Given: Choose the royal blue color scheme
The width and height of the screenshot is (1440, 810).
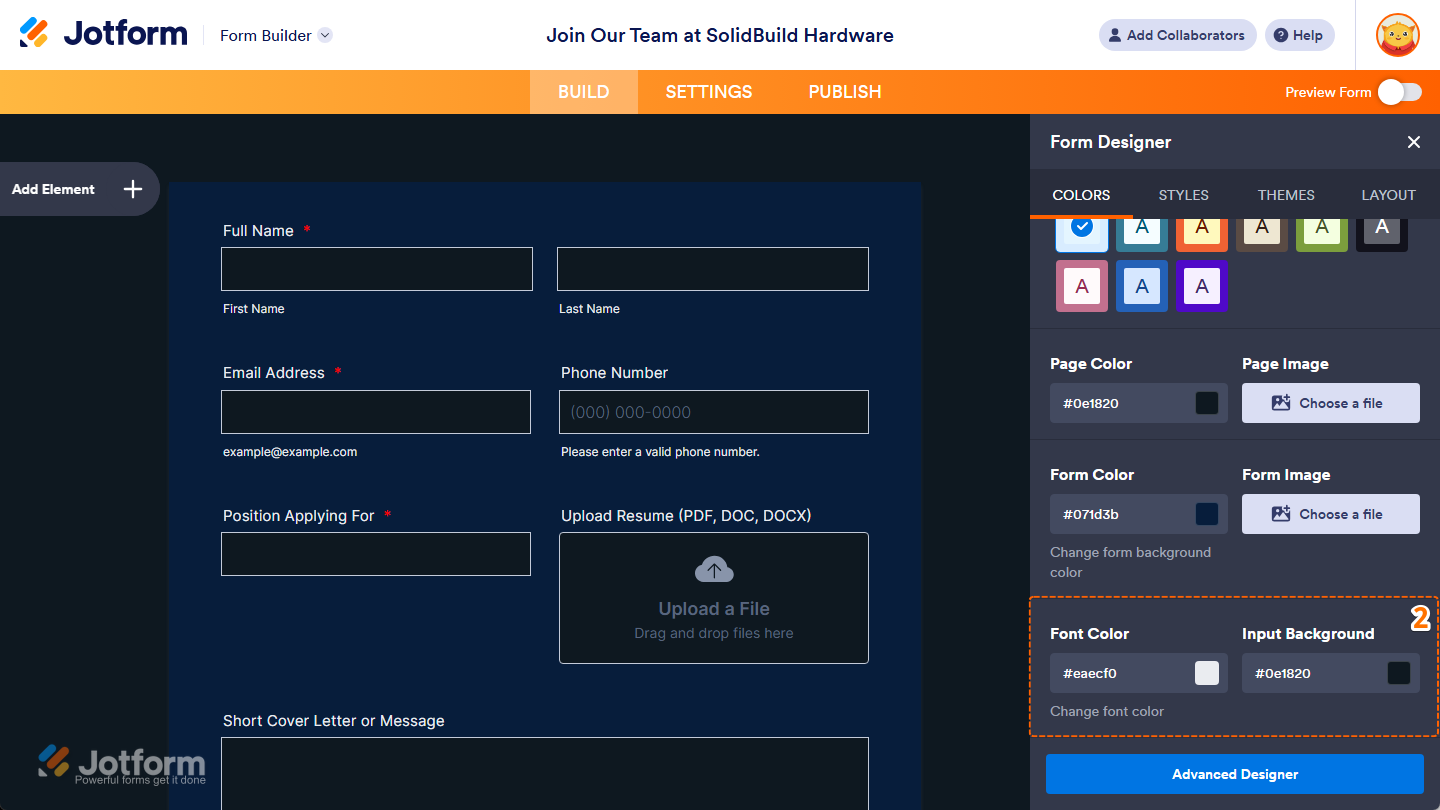Looking at the screenshot, I should [x=1142, y=286].
